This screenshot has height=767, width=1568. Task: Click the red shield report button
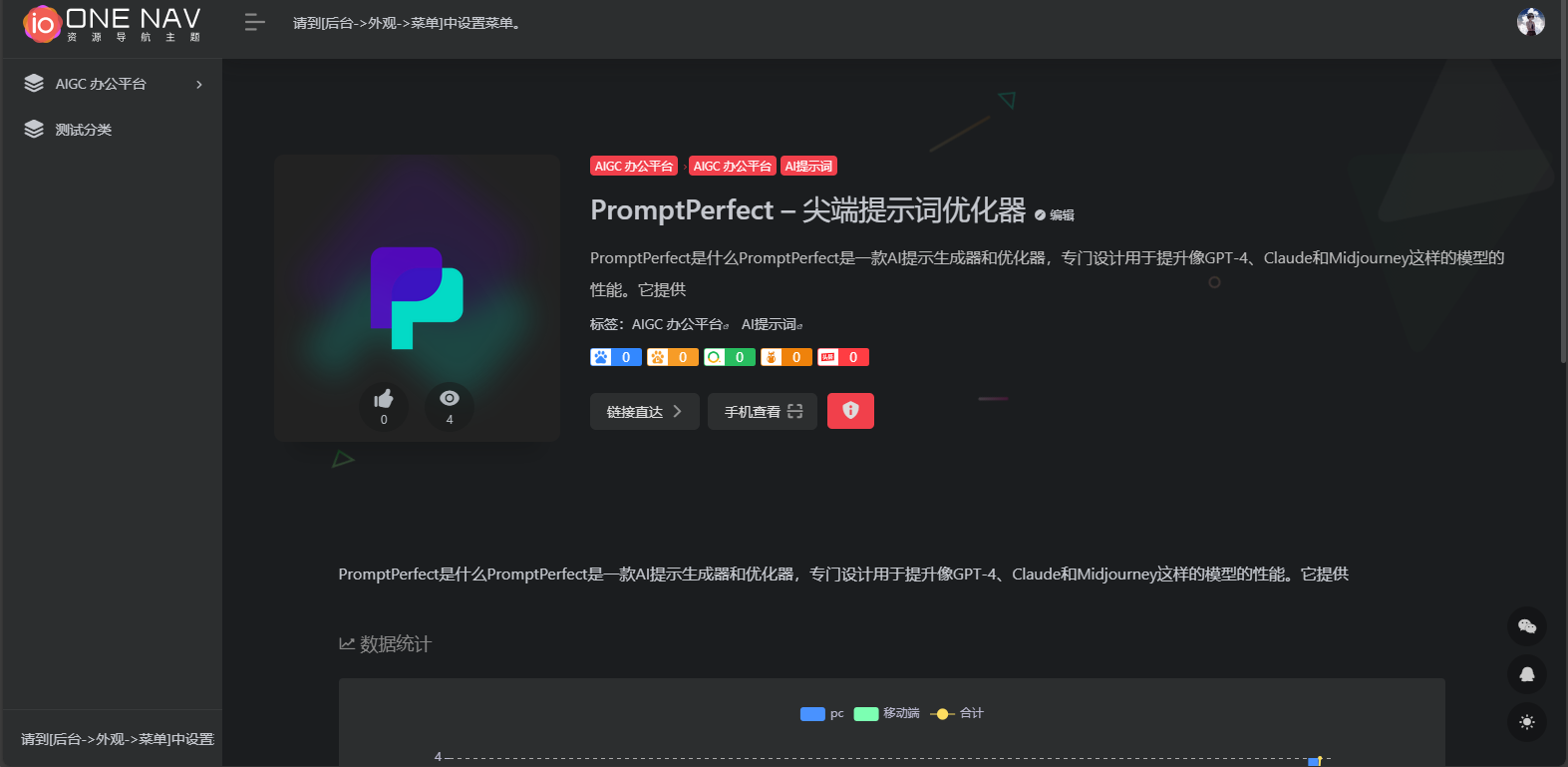[x=850, y=411]
